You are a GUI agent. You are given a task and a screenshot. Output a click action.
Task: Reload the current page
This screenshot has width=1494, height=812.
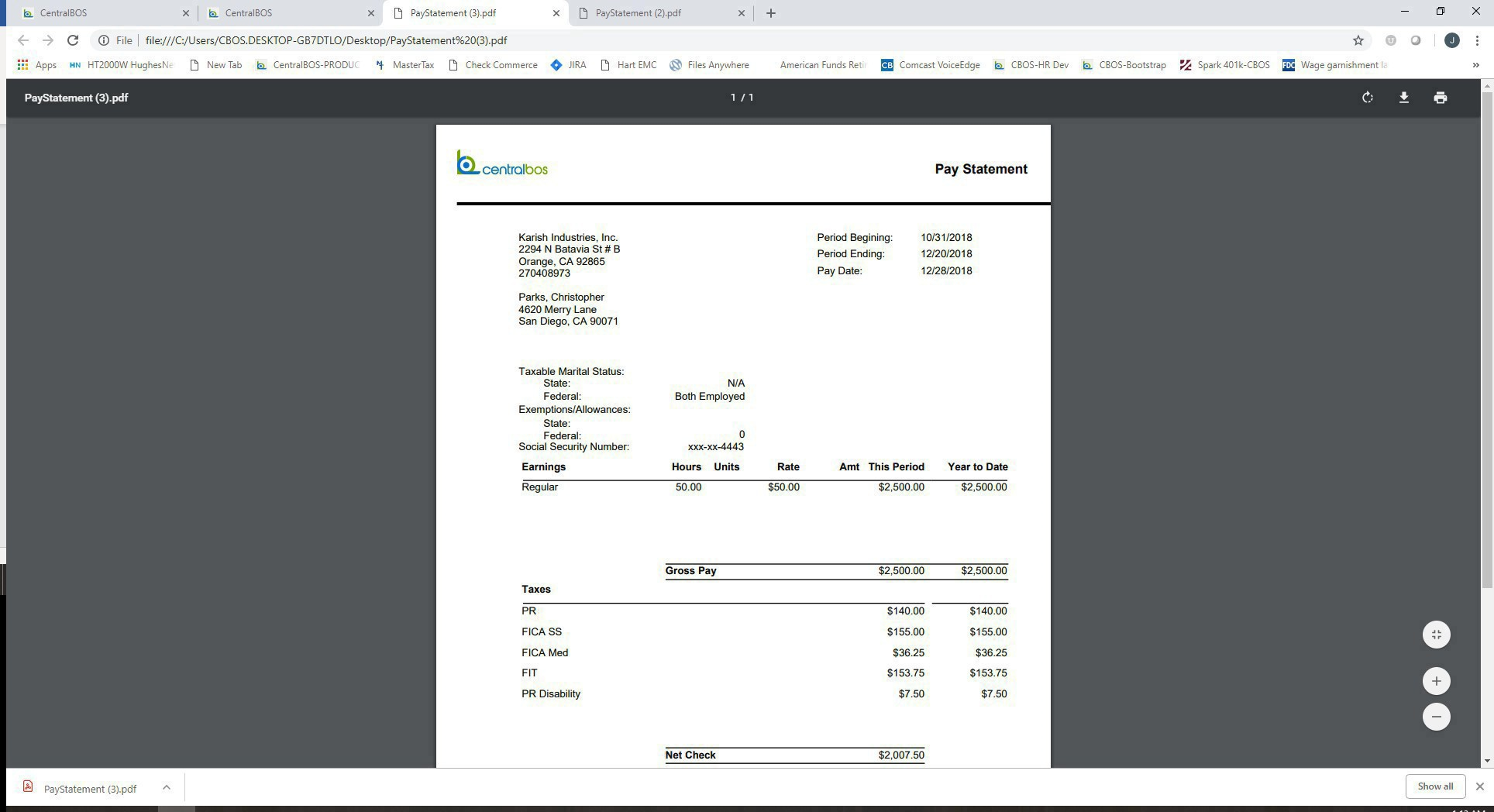coord(72,40)
